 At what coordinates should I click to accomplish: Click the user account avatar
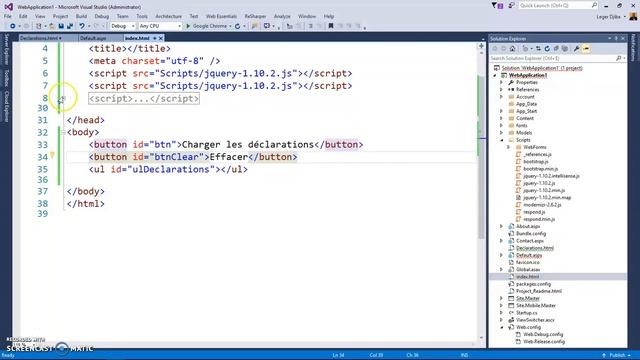[633, 16]
